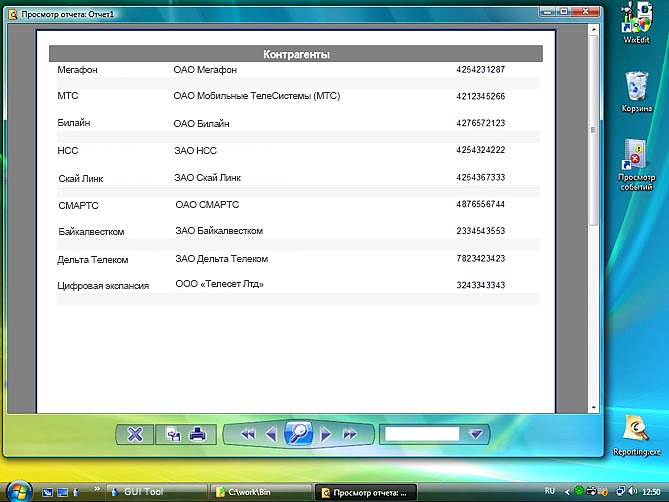The image size is (669, 502).
Task: Click number 4254367333
Action: pos(480,177)
